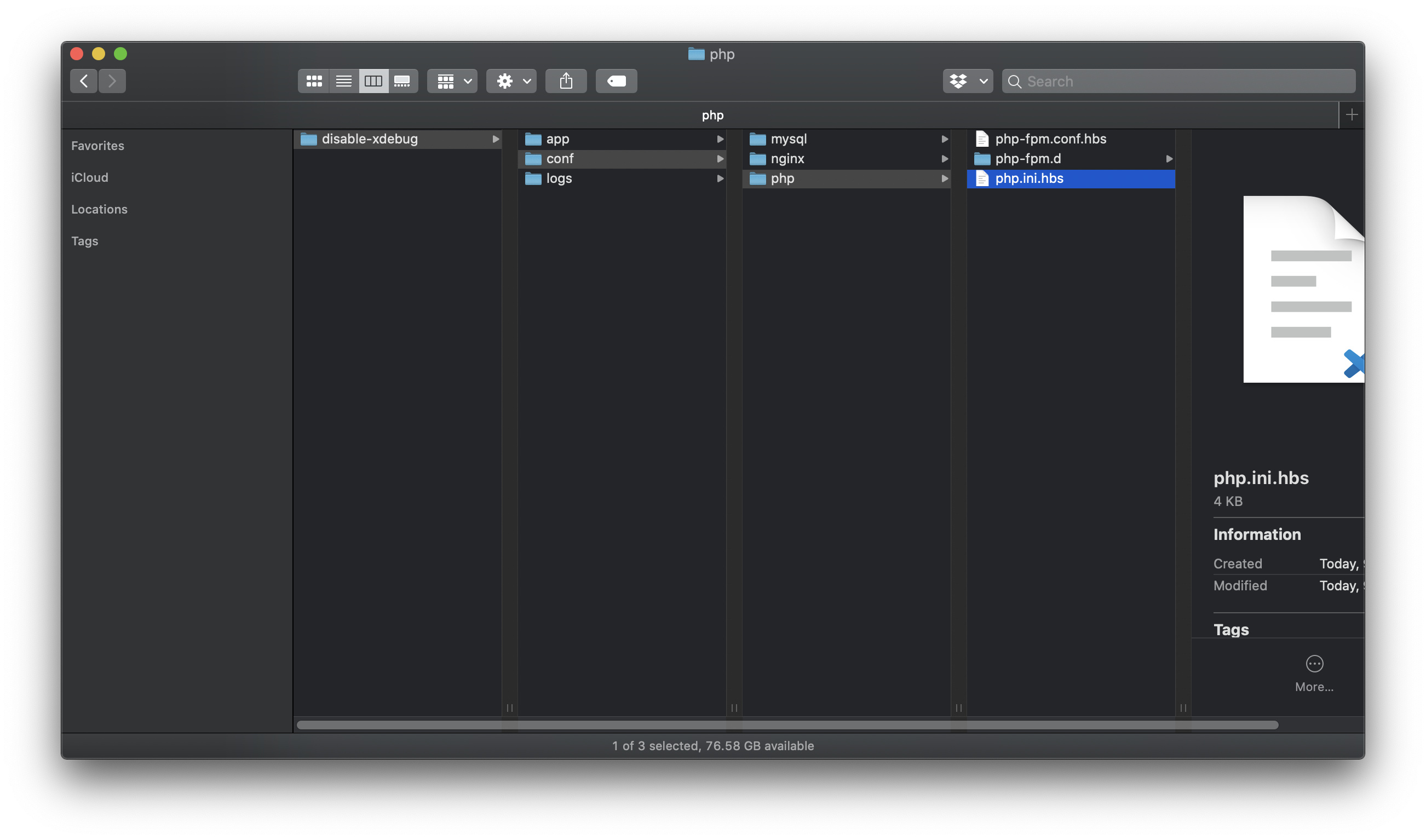Image resolution: width=1426 pixels, height=840 pixels.
Task: Click the logs folder icon
Action: coord(533,179)
